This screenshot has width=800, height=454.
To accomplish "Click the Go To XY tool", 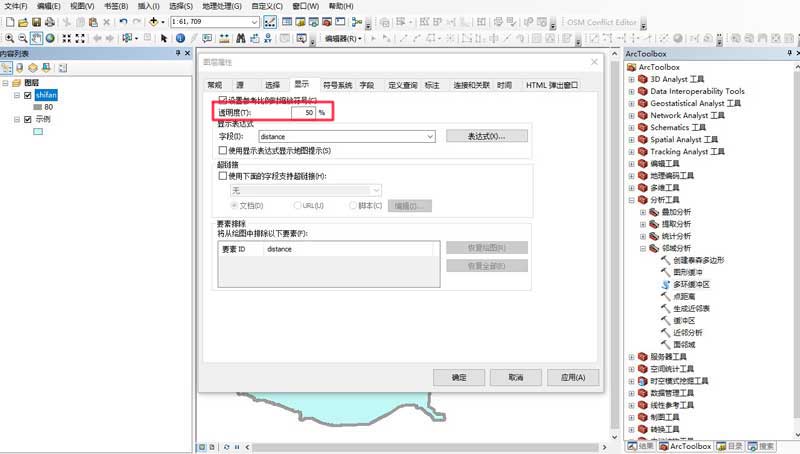I will (268, 38).
